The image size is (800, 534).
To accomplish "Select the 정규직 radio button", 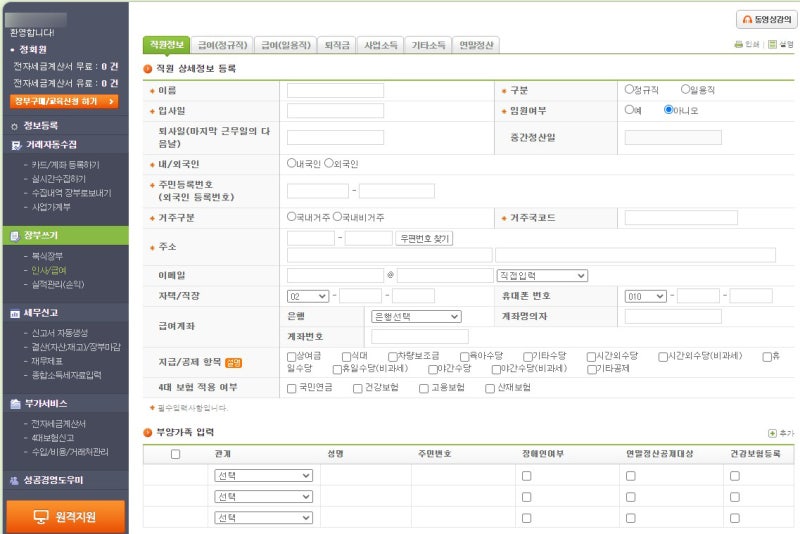I will (x=629, y=89).
